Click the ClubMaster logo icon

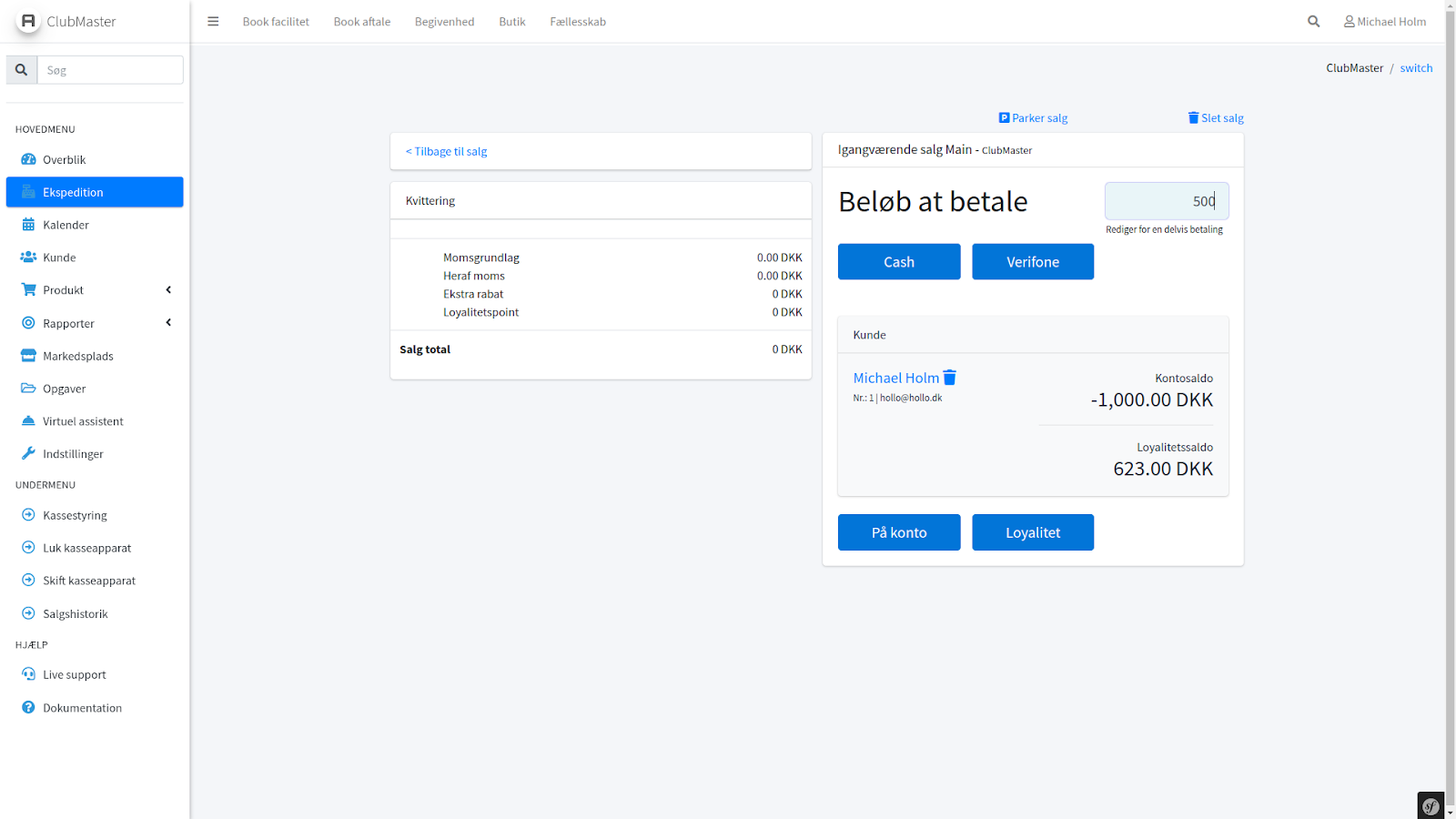28,21
